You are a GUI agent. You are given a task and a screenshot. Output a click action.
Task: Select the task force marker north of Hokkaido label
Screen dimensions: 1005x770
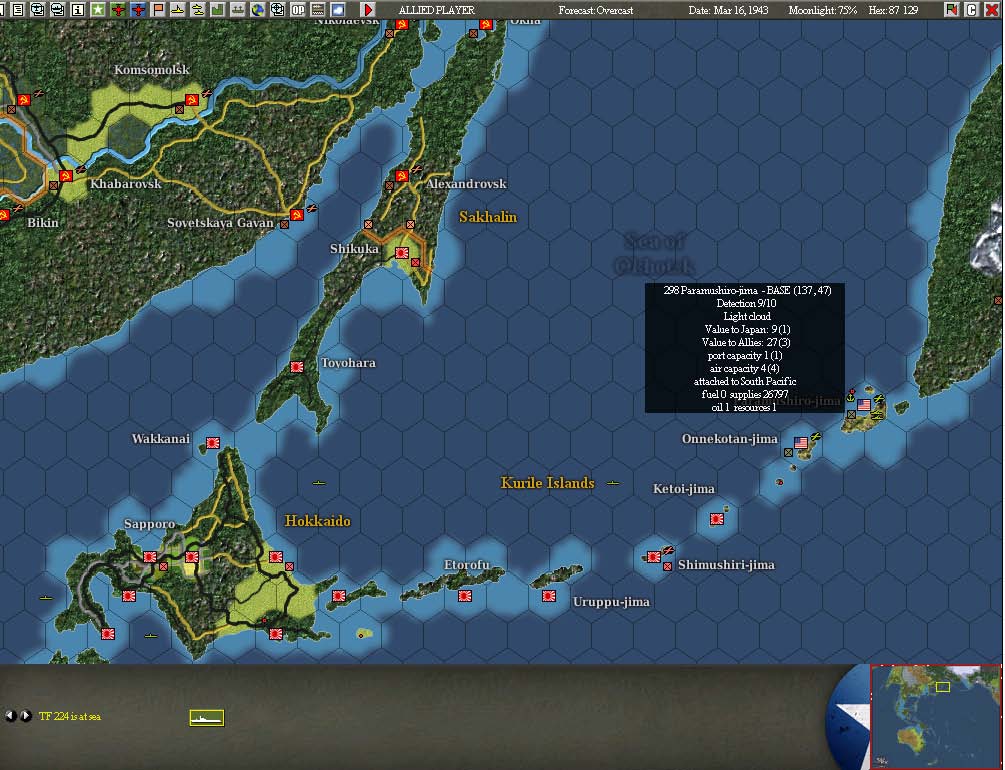coord(319,483)
